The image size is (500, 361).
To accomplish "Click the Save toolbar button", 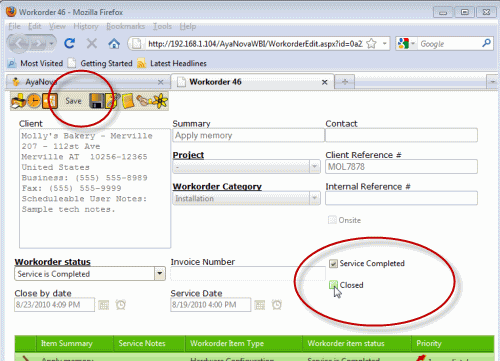I will pos(73,101).
